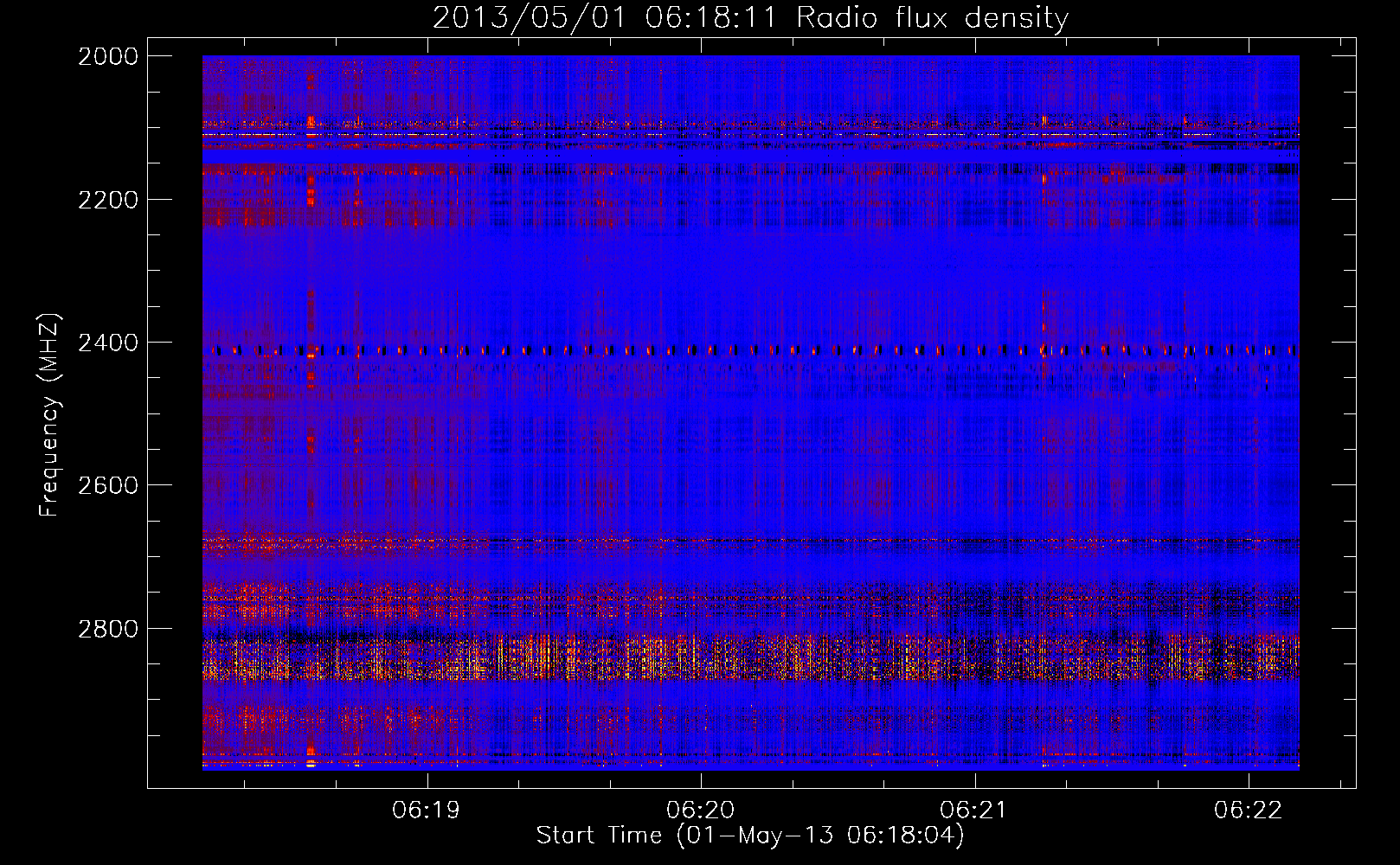
Task: Select the 2400 frequency tick label
Action: coord(108,343)
